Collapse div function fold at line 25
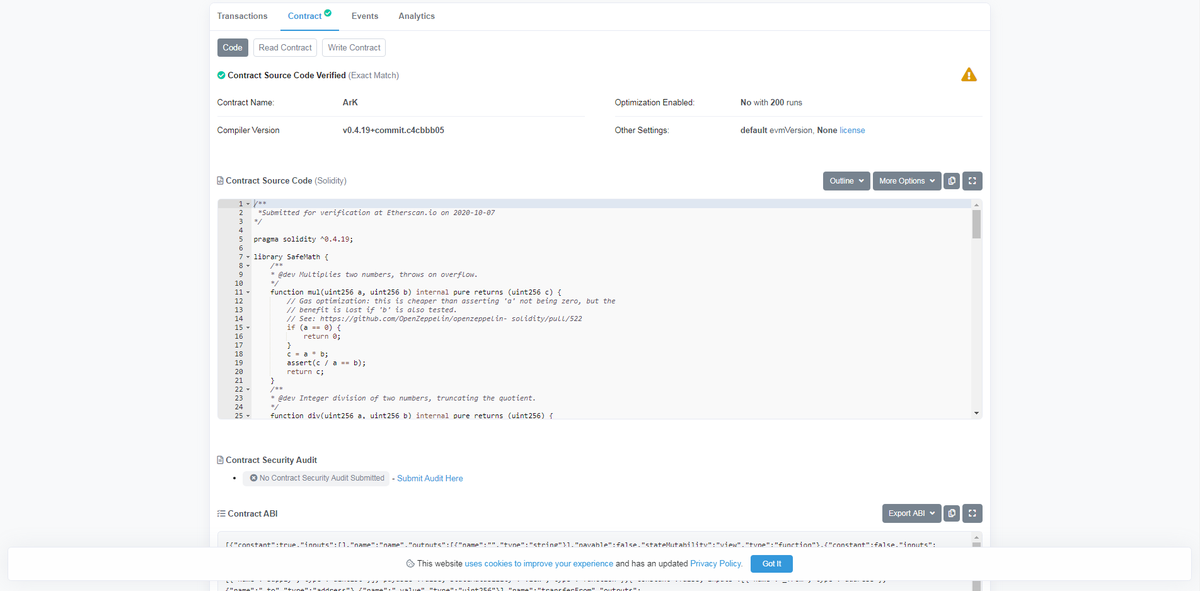The width and height of the screenshot is (1200, 591). pyautogui.click(x=248, y=415)
